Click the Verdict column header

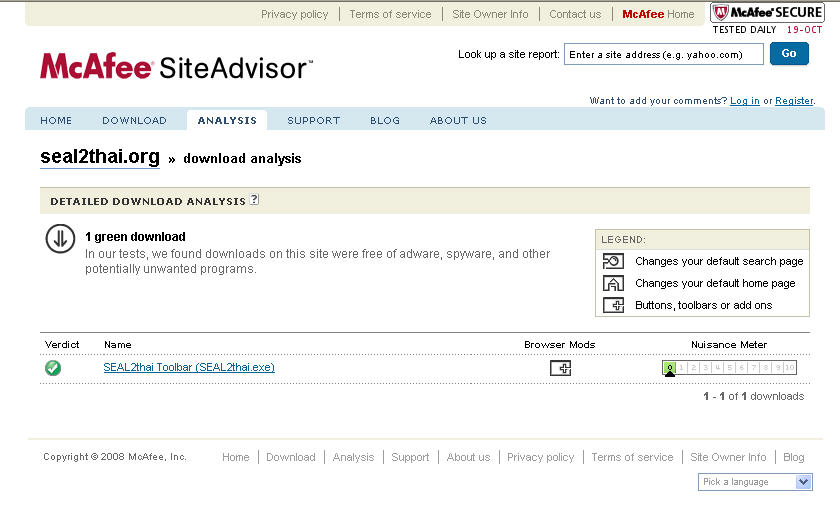[62, 344]
